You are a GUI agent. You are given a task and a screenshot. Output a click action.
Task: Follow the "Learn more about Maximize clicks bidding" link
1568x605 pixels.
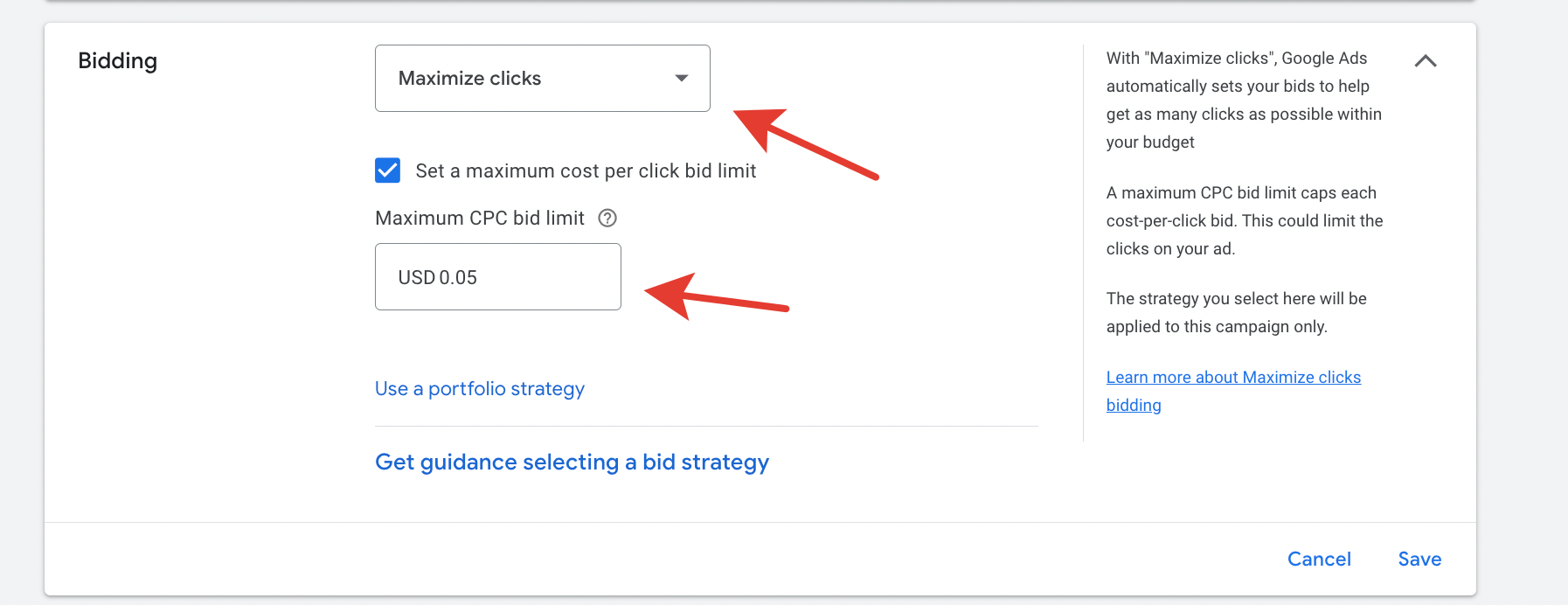pyautogui.click(x=1232, y=378)
